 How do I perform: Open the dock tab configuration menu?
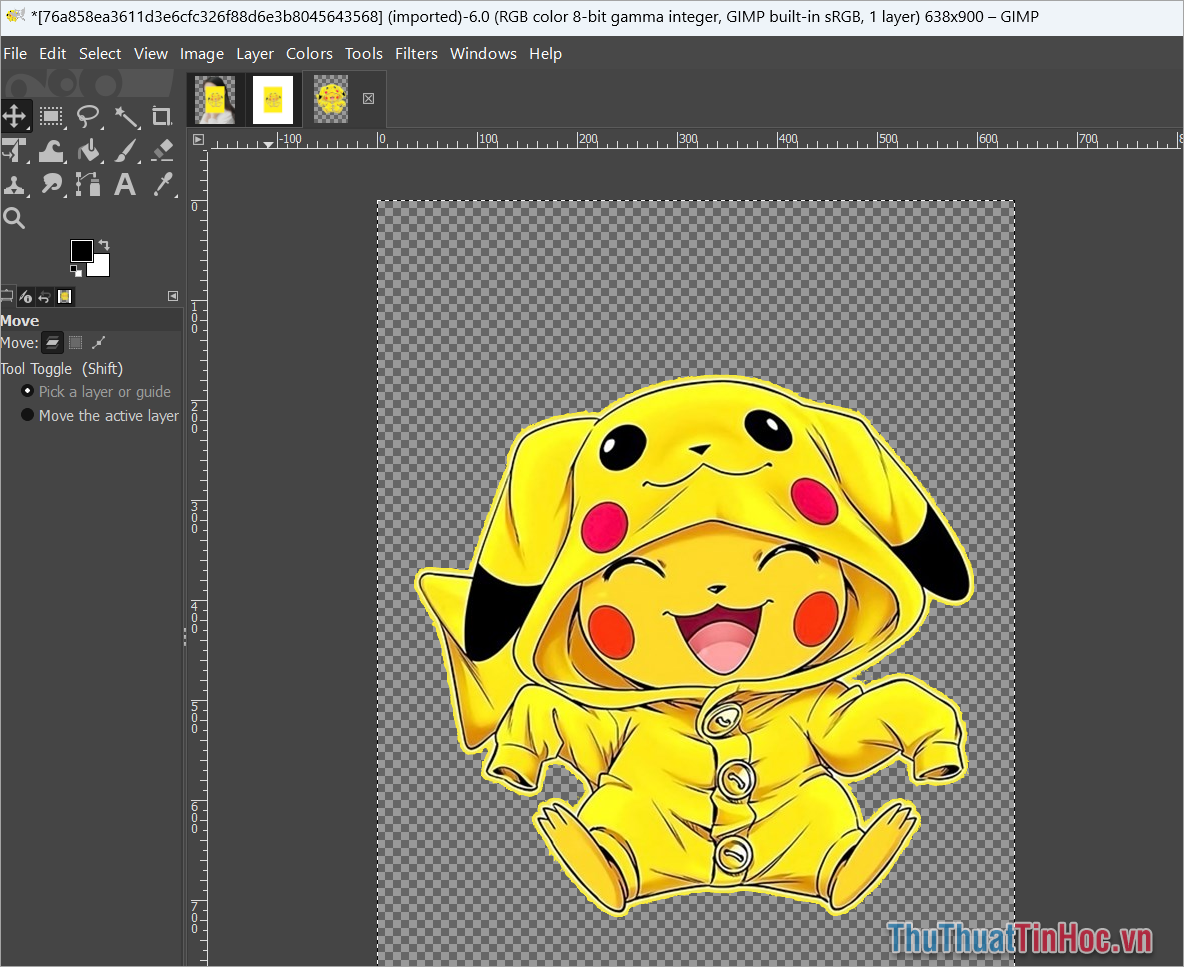(173, 296)
